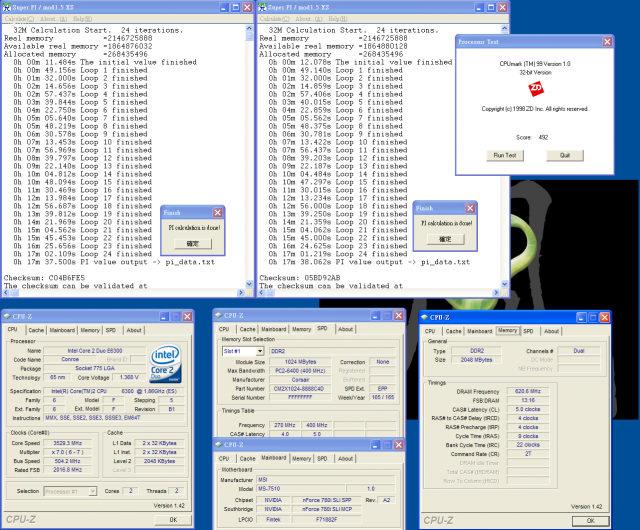
Task: Open Calculate menu in right Super PI
Action: [275, 19]
